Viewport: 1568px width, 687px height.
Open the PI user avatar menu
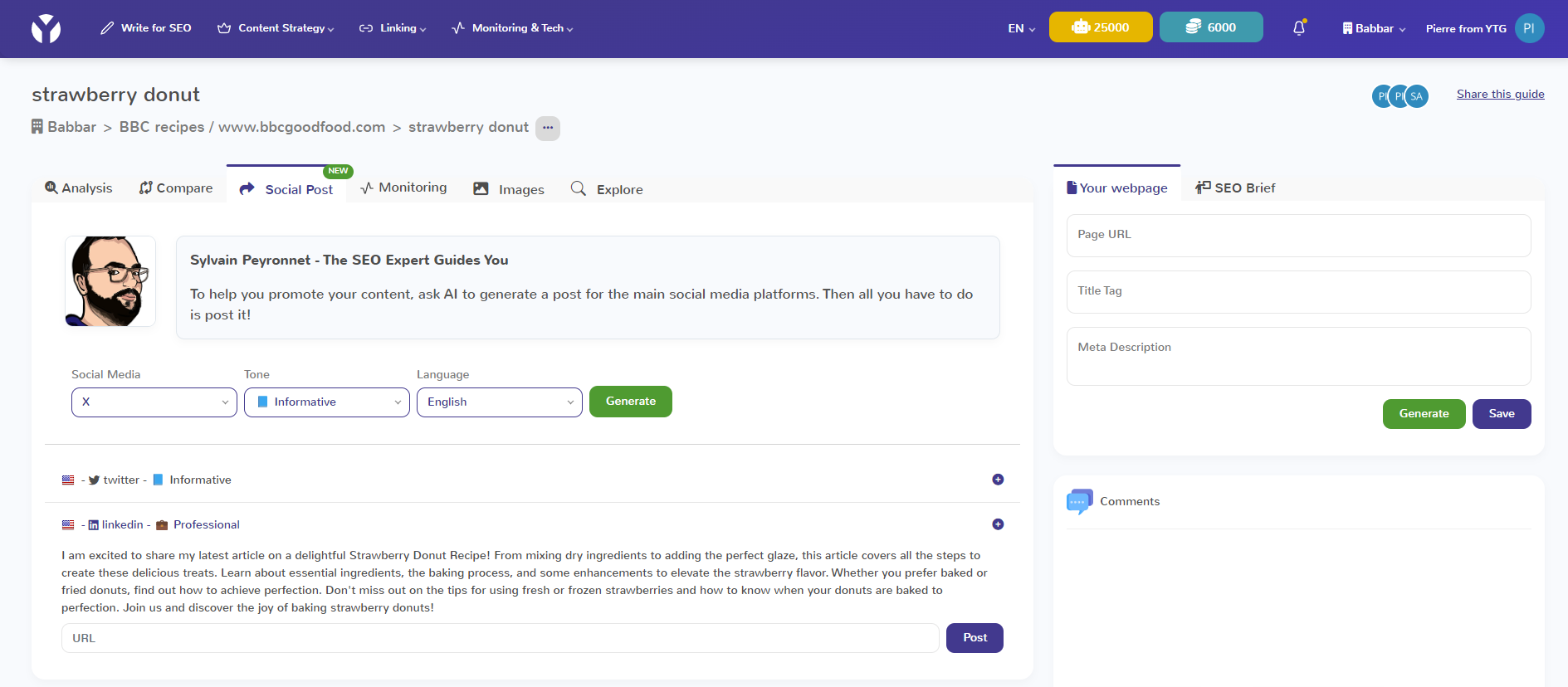click(x=1529, y=28)
